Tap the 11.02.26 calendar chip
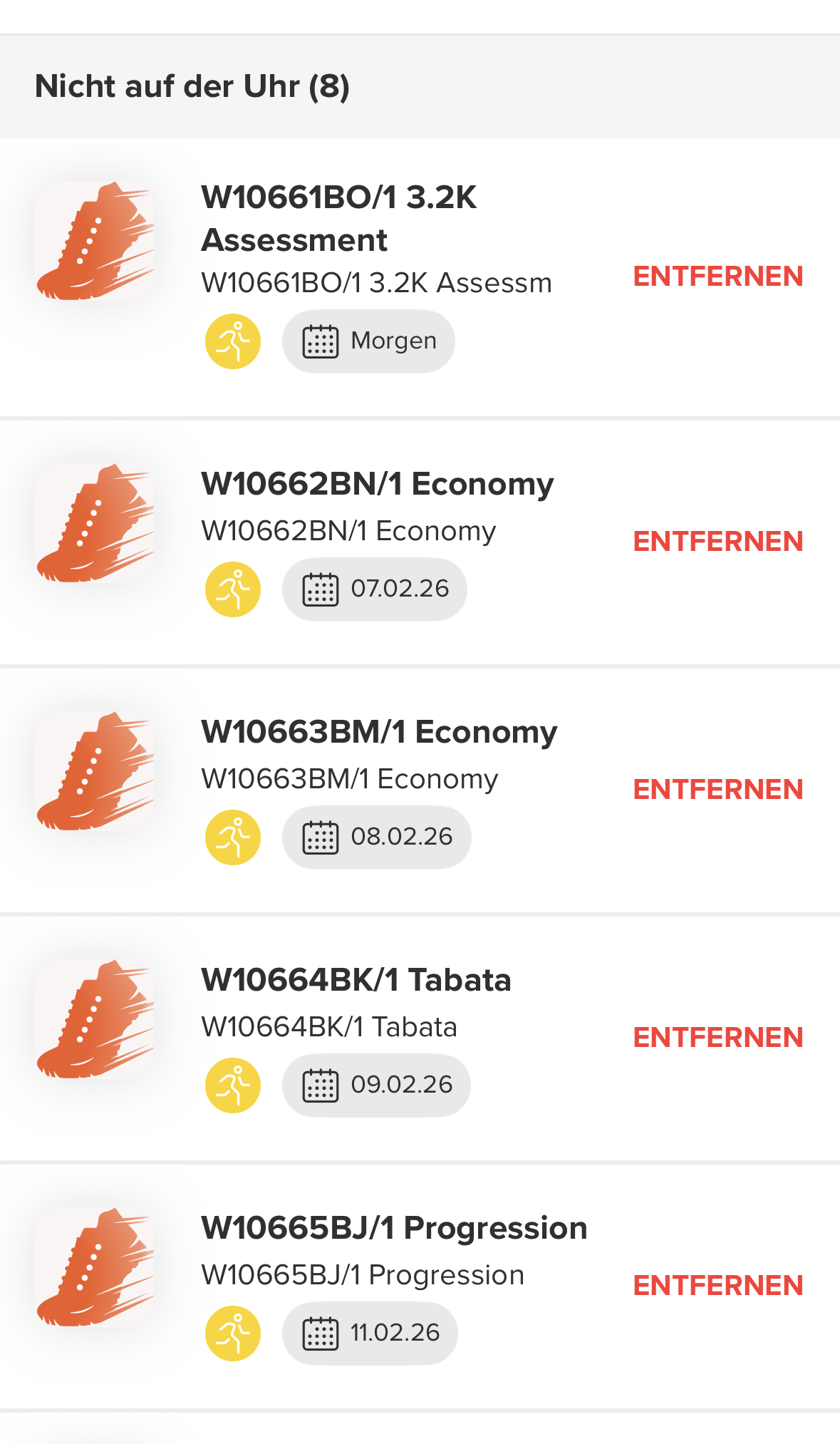This screenshot has height=1444, width=840. pyautogui.click(x=370, y=1334)
